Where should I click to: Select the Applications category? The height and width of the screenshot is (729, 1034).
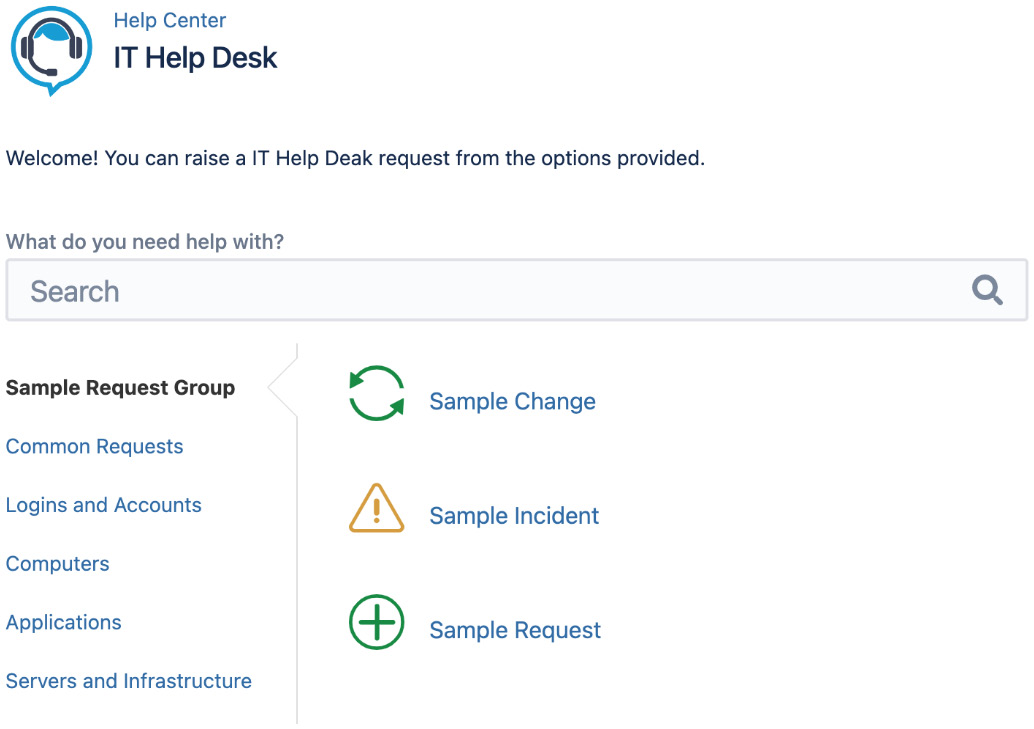point(63,622)
